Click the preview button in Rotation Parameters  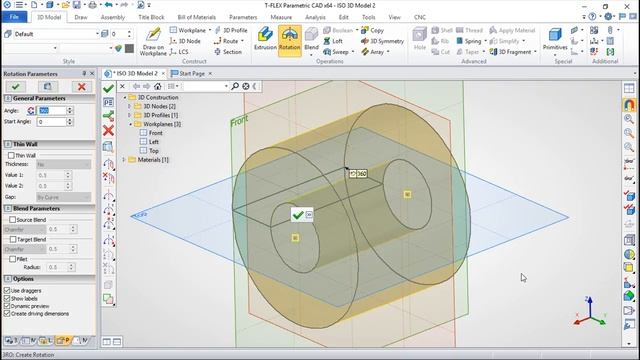click(48, 87)
